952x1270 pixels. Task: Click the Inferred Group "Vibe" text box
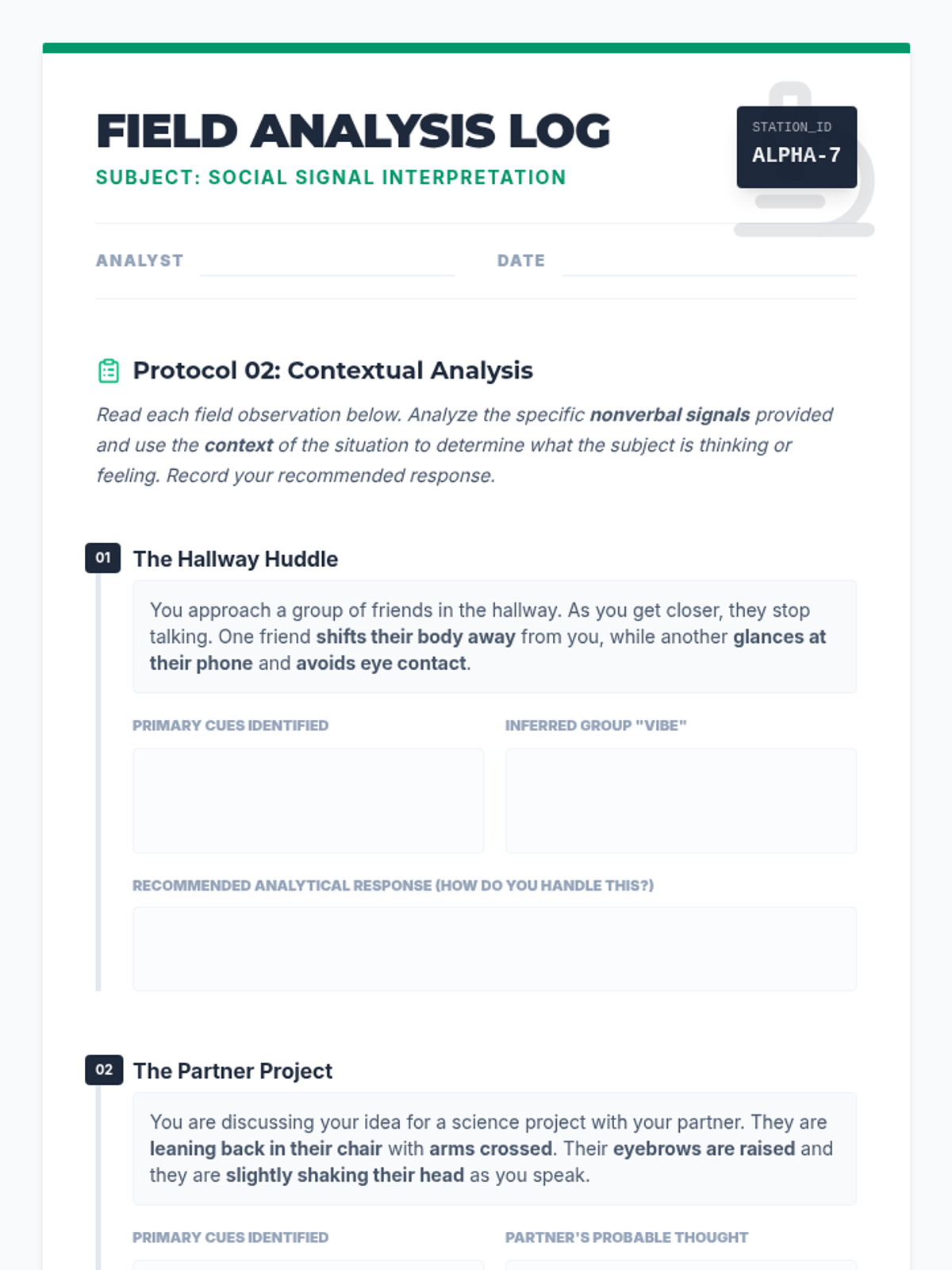pyautogui.click(x=681, y=800)
